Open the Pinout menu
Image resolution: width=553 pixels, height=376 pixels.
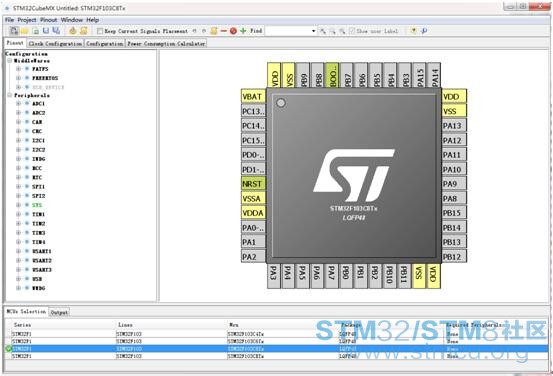pos(48,20)
